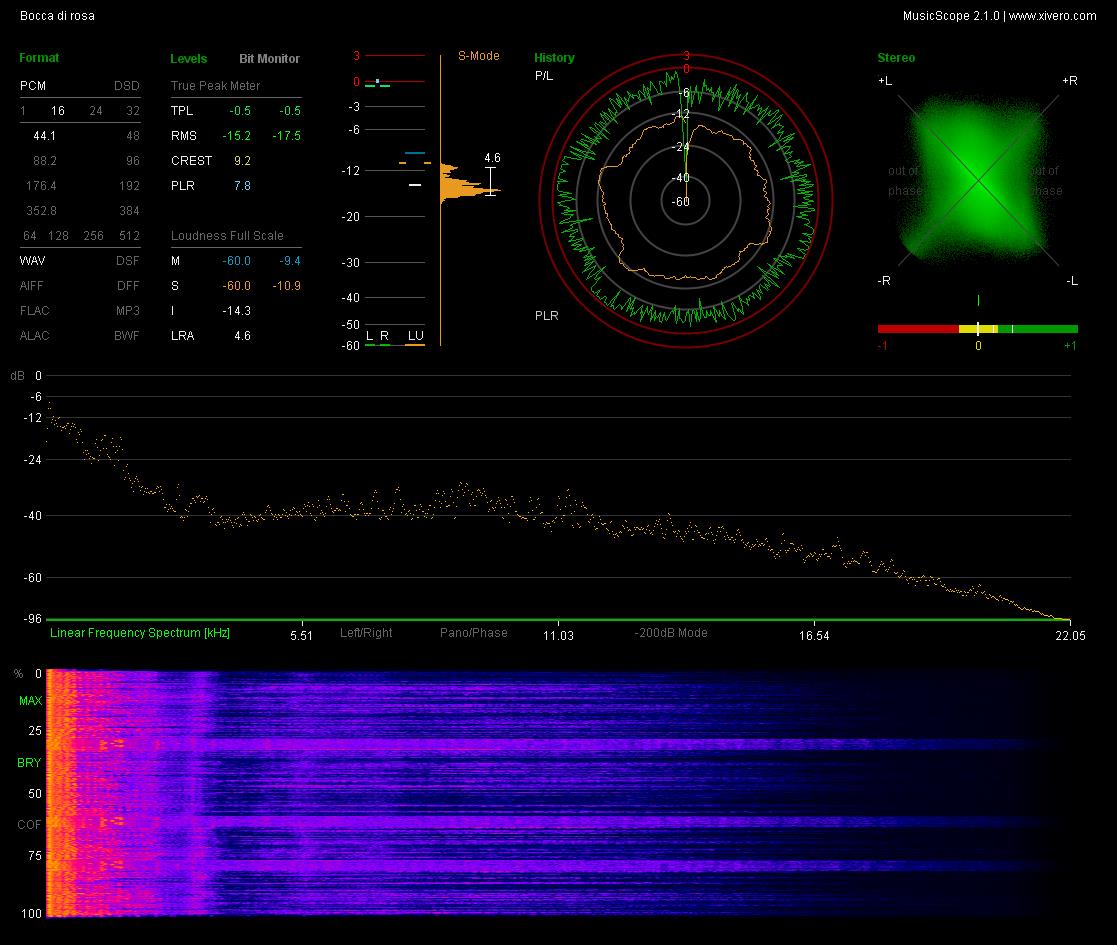Select the BRY spectrogram color scheme
Viewport: 1117px width, 945px height.
pyautogui.click(x=29, y=763)
